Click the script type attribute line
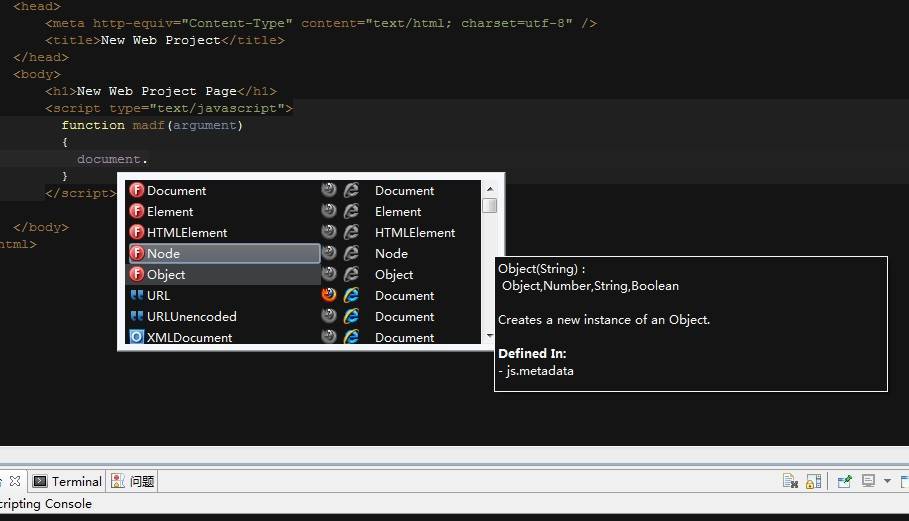909x521 pixels. (x=169, y=108)
